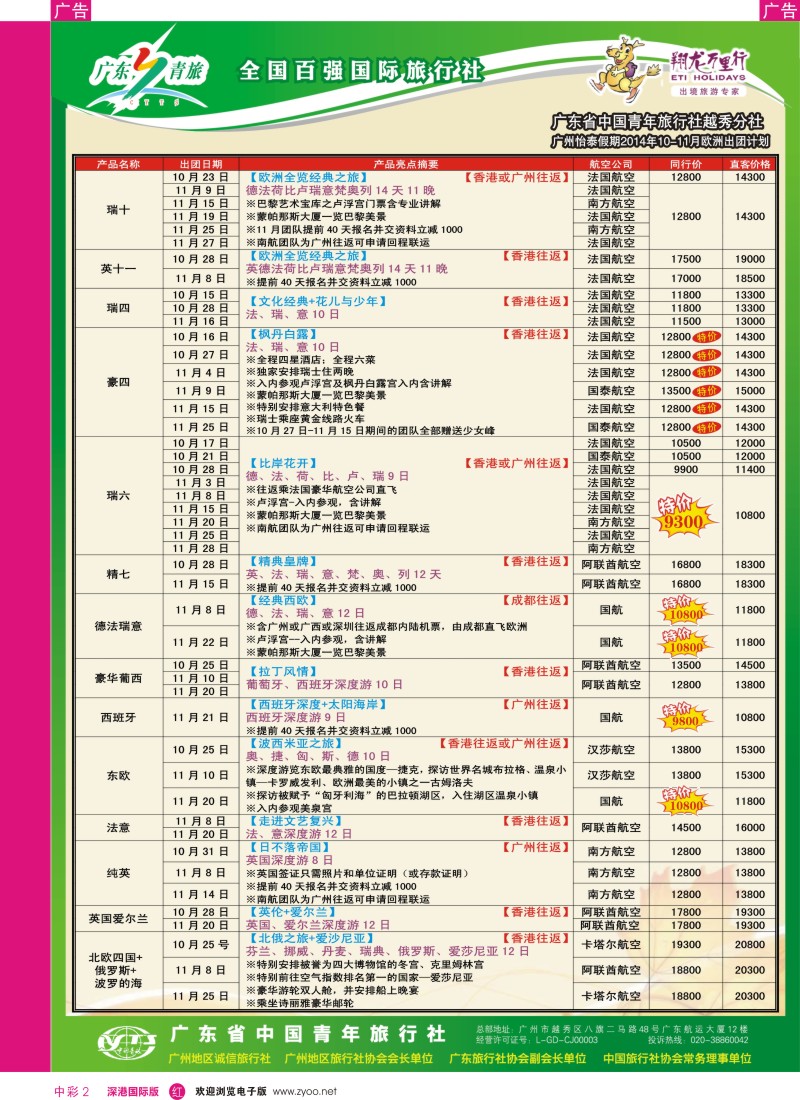This screenshot has width=800, height=1100.
Task: Select product name 英十一
Action: tap(118, 269)
